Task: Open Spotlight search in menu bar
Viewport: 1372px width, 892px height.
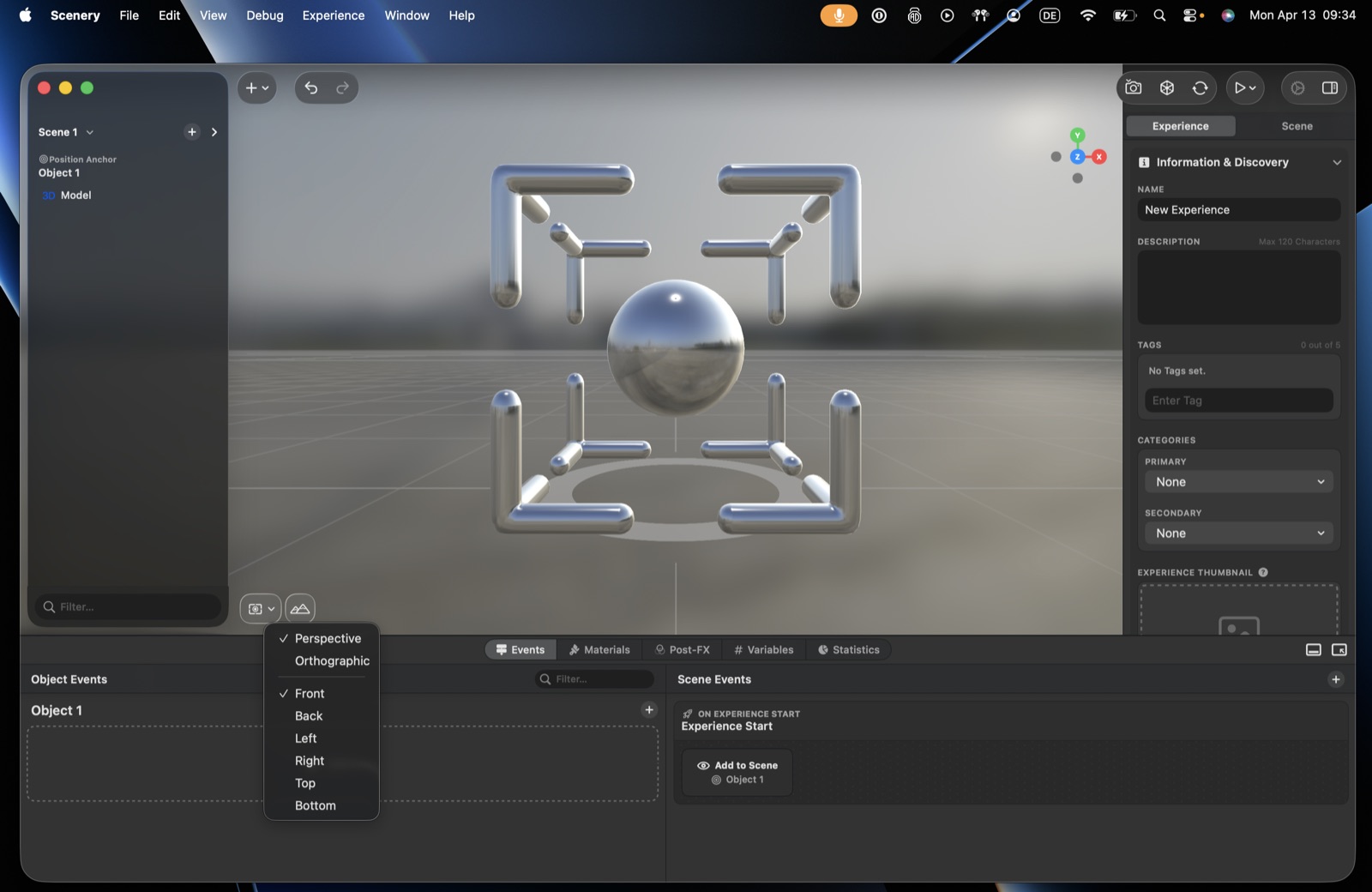Action: pos(1159,15)
